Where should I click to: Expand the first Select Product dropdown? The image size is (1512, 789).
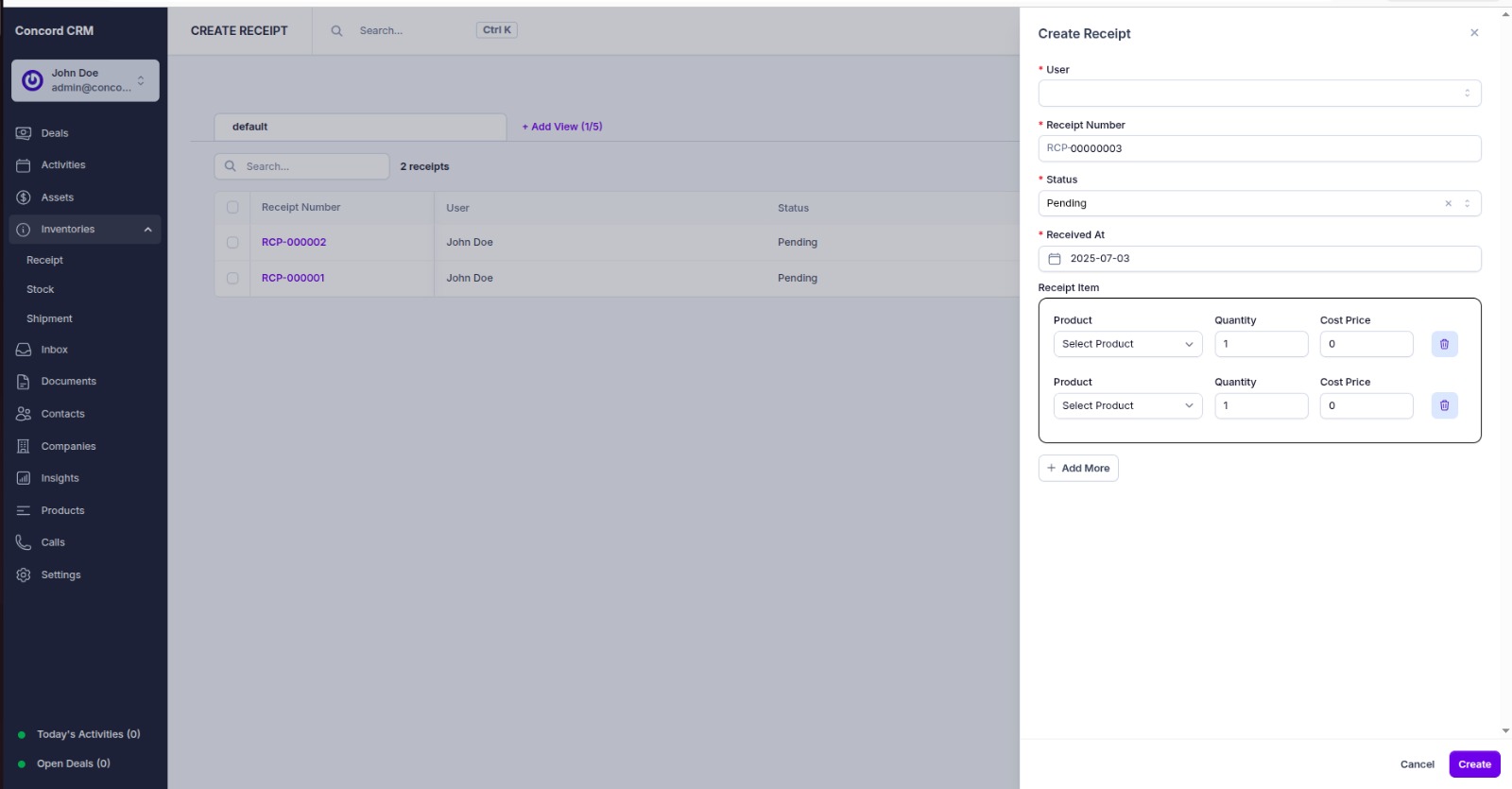1127,344
